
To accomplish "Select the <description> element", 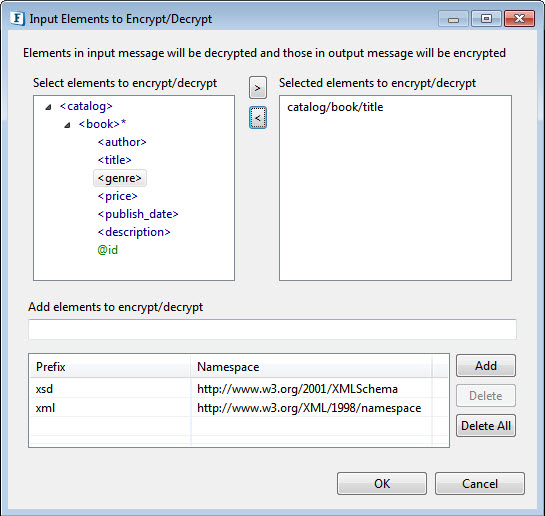I will pos(134,232).
